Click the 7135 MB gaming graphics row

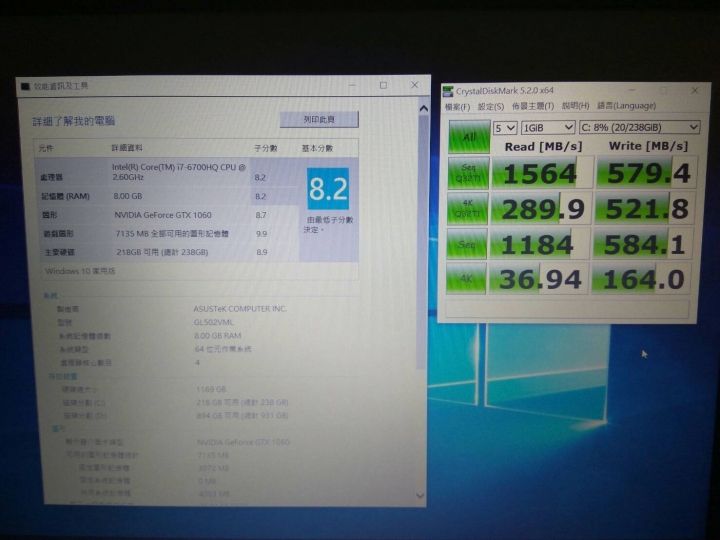click(x=167, y=233)
